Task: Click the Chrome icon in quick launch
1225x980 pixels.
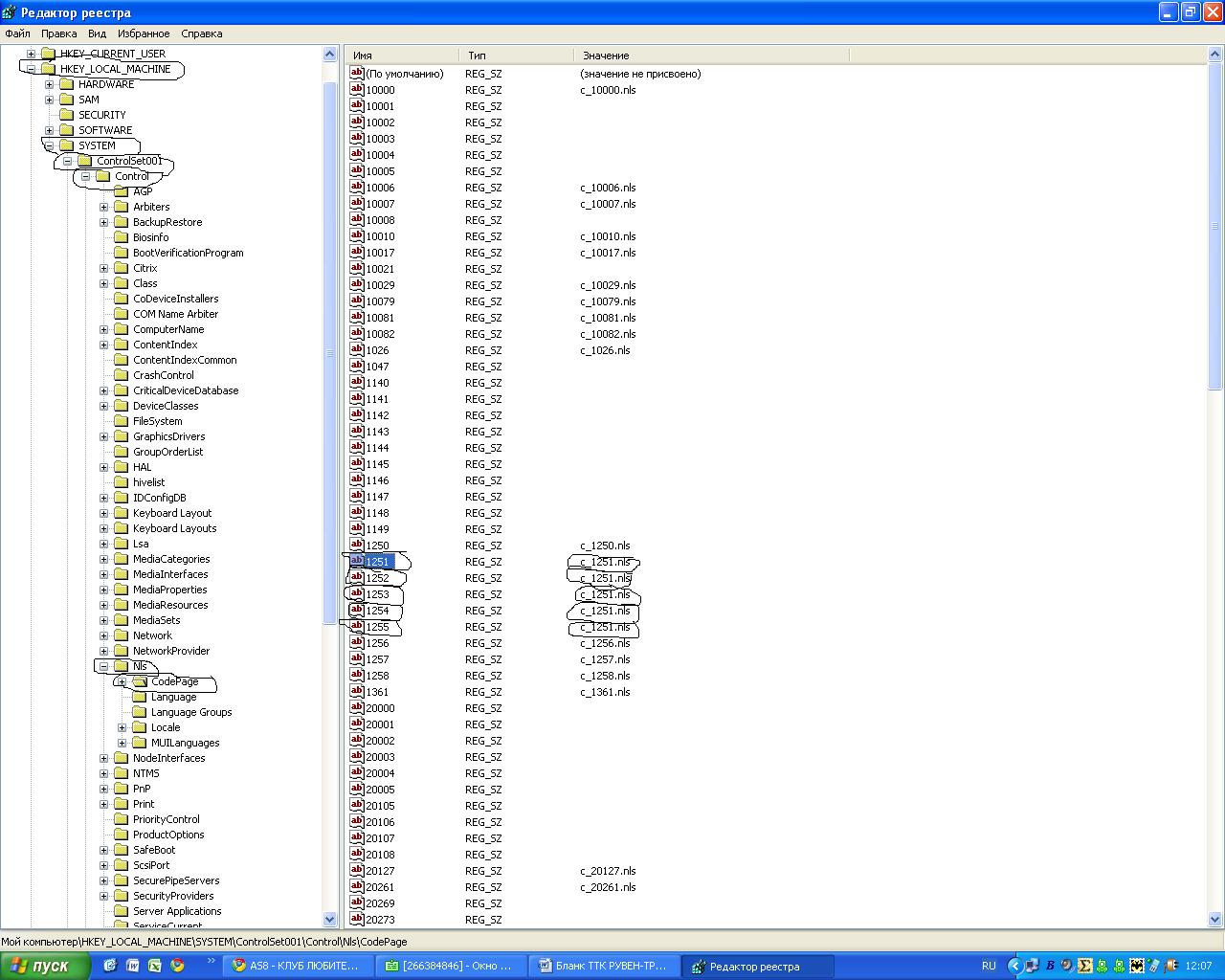Action: coord(177,966)
